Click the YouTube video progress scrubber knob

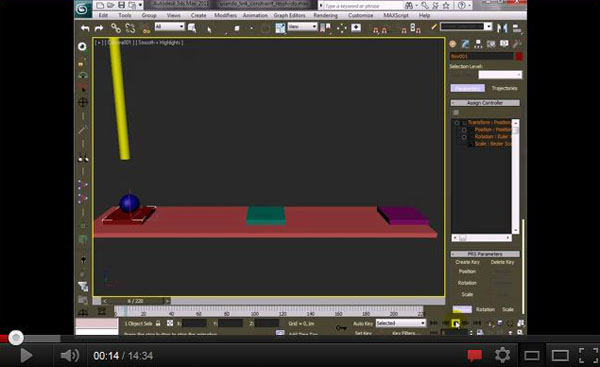(x=16, y=338)
